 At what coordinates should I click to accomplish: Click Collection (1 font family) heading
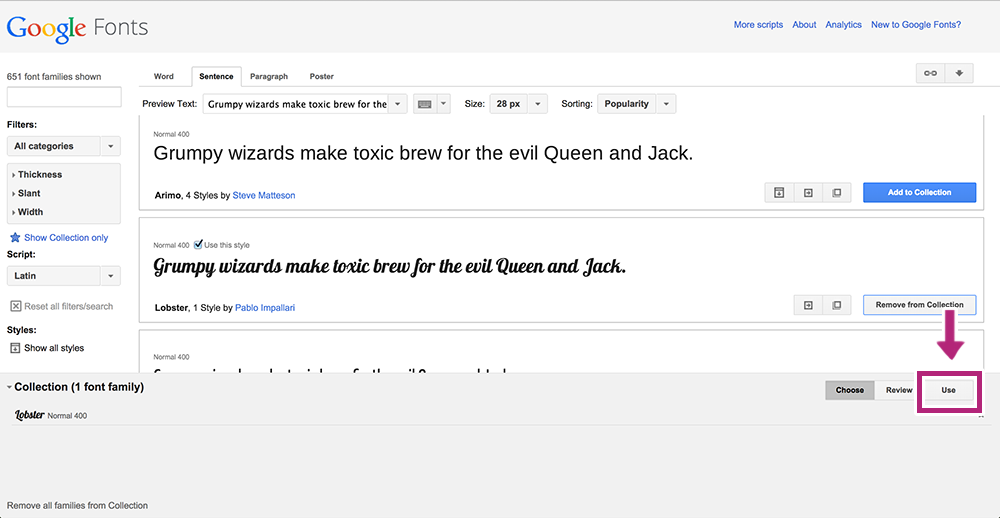[x=79, y=387]
